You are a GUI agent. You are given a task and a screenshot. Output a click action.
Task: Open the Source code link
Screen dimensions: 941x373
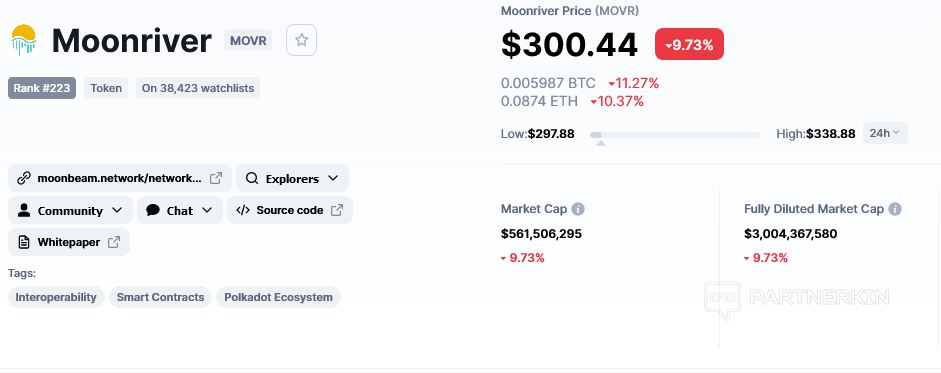pyautogui.click(x=290, y=210)
